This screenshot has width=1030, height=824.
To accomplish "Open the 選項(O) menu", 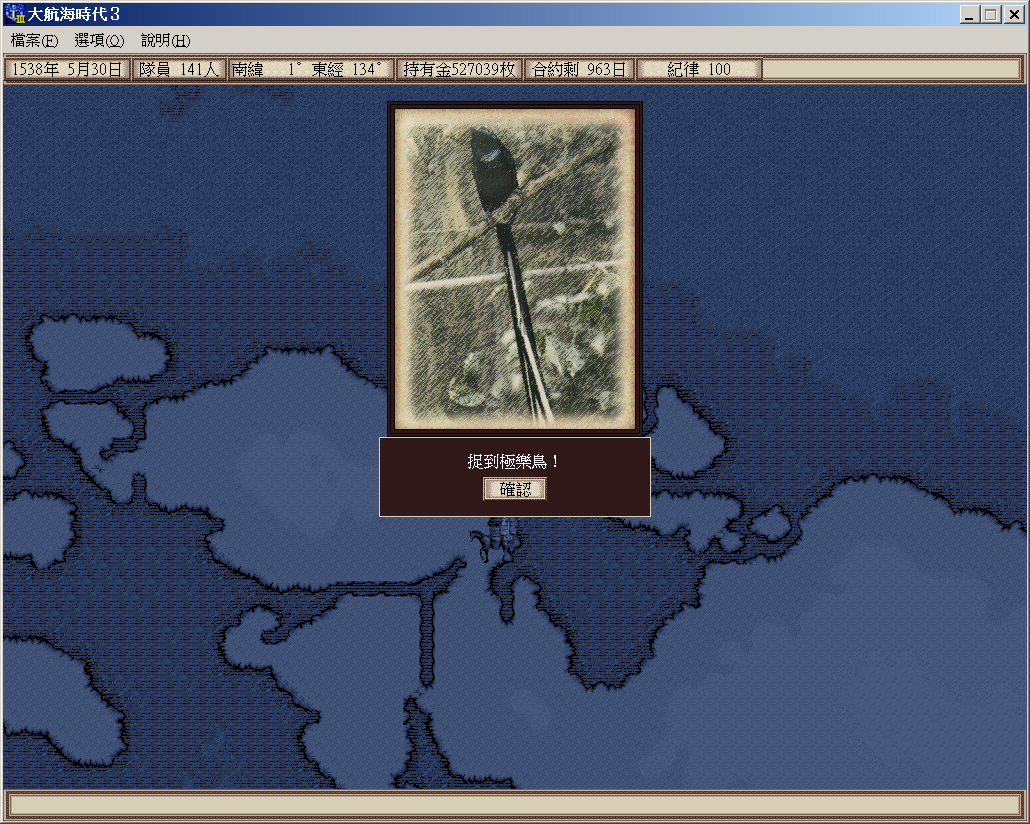I will click(x=99, y=41).
